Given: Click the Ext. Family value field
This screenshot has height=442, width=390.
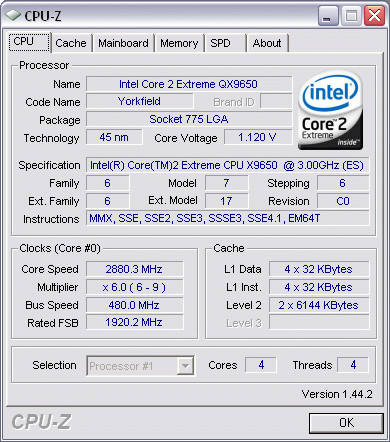Looking at the screenshot, I should point(108,201).
